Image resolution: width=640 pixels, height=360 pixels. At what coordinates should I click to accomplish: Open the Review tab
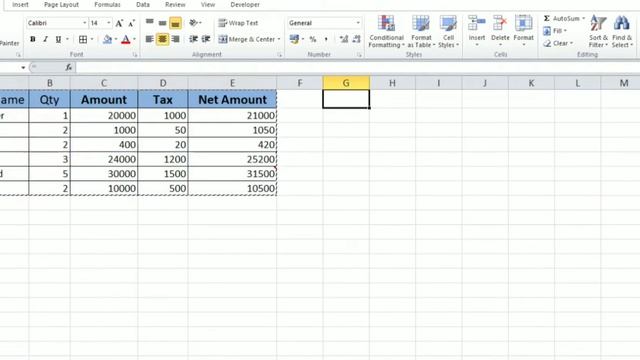(x=175, y=5)
